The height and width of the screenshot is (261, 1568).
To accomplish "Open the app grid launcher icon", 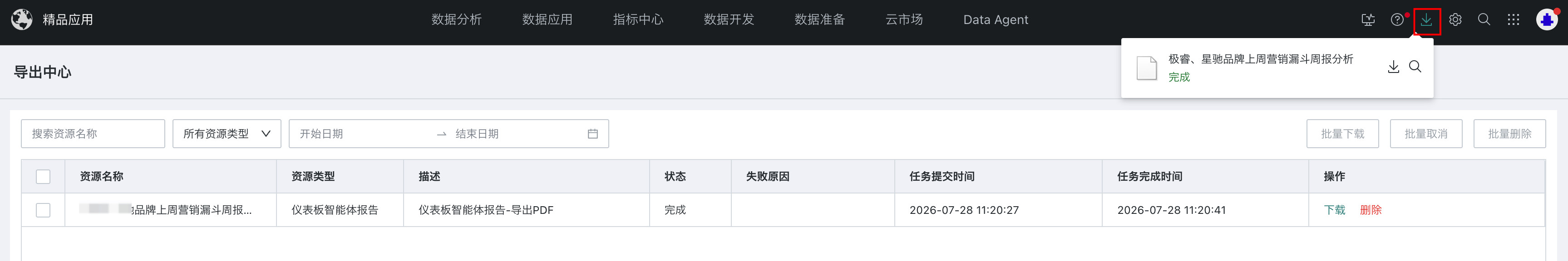I will click(x=1513, y=20).
